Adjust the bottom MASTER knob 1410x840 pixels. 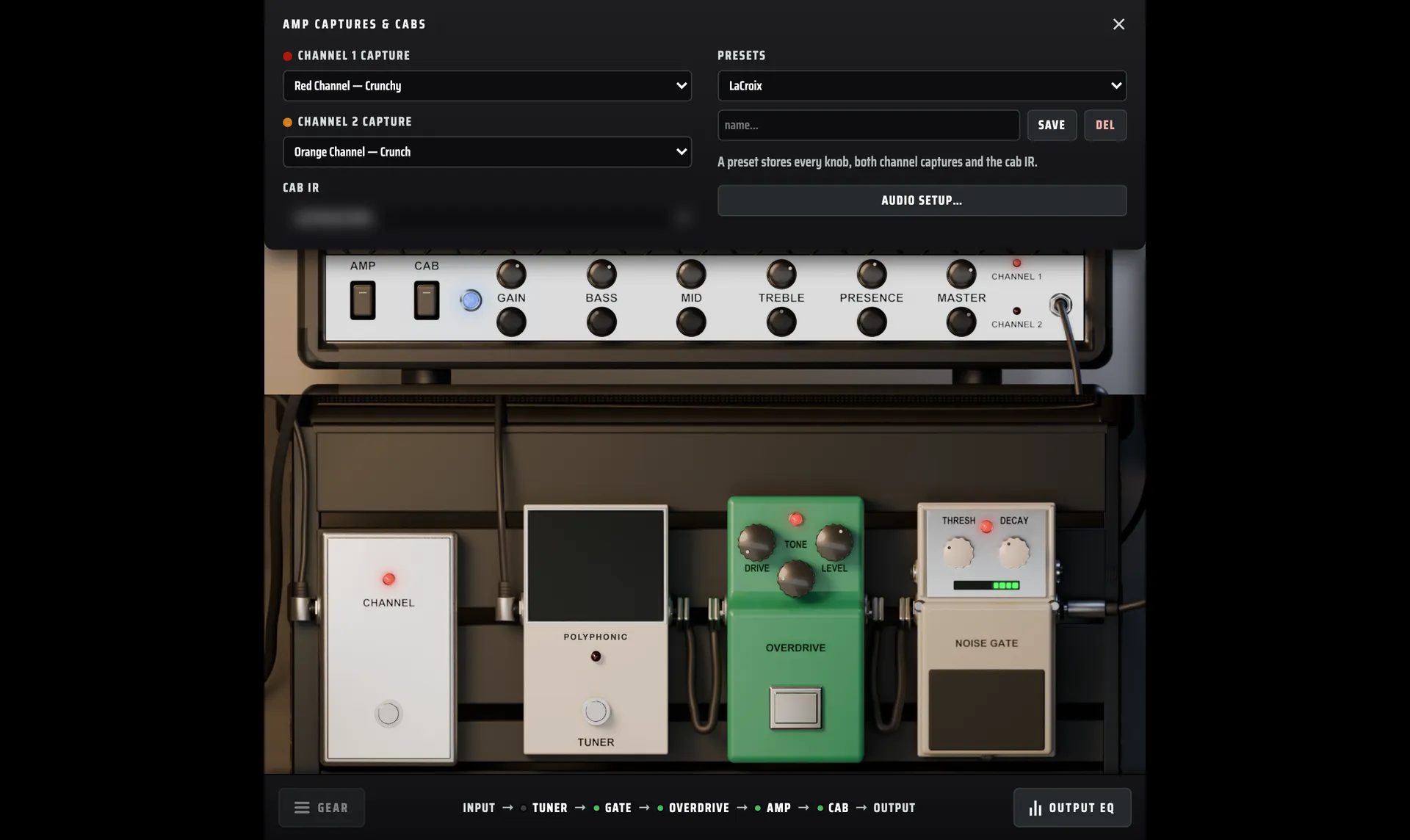click(961, 322)
